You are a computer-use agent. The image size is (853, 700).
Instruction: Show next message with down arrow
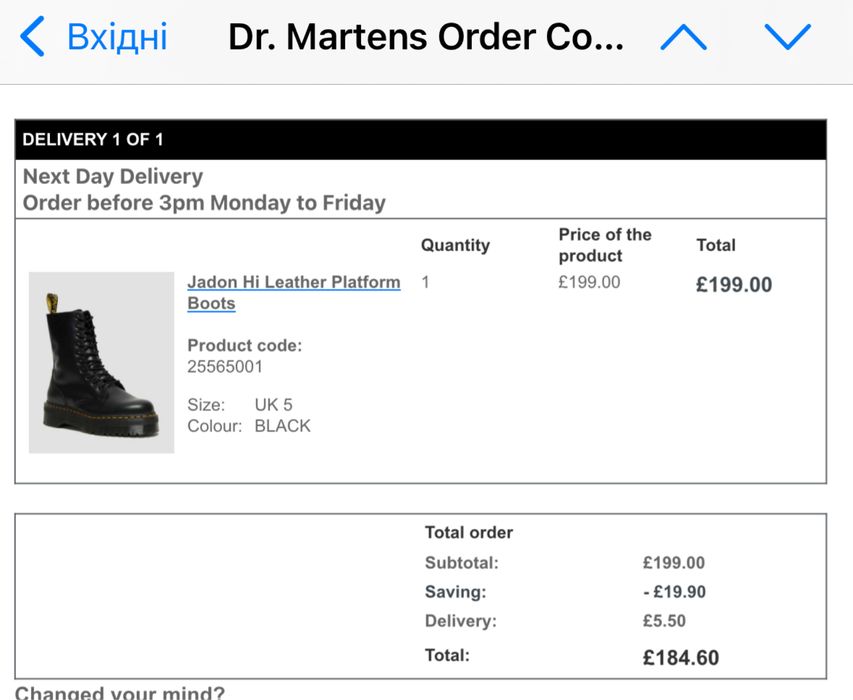(x=787, y=38)
